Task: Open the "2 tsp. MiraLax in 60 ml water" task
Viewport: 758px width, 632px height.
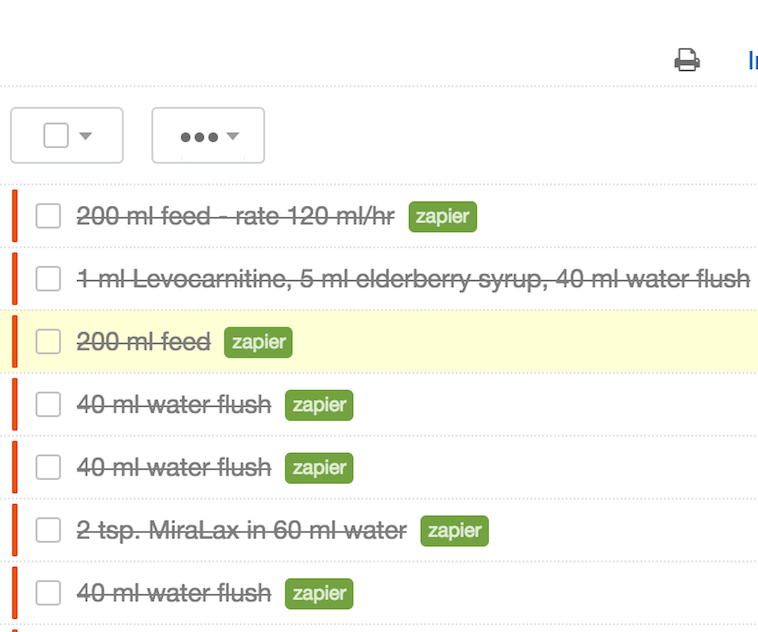Action: tap(241, 530)
